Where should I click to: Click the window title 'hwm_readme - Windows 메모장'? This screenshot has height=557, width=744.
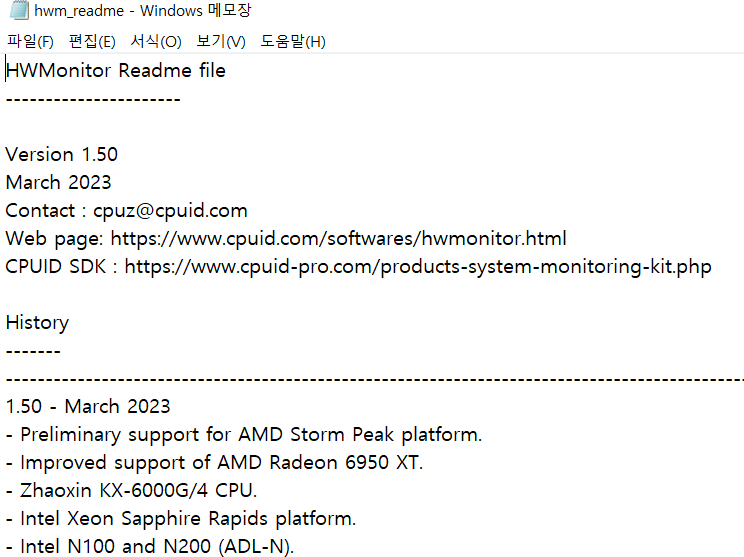tap(142, 10)
